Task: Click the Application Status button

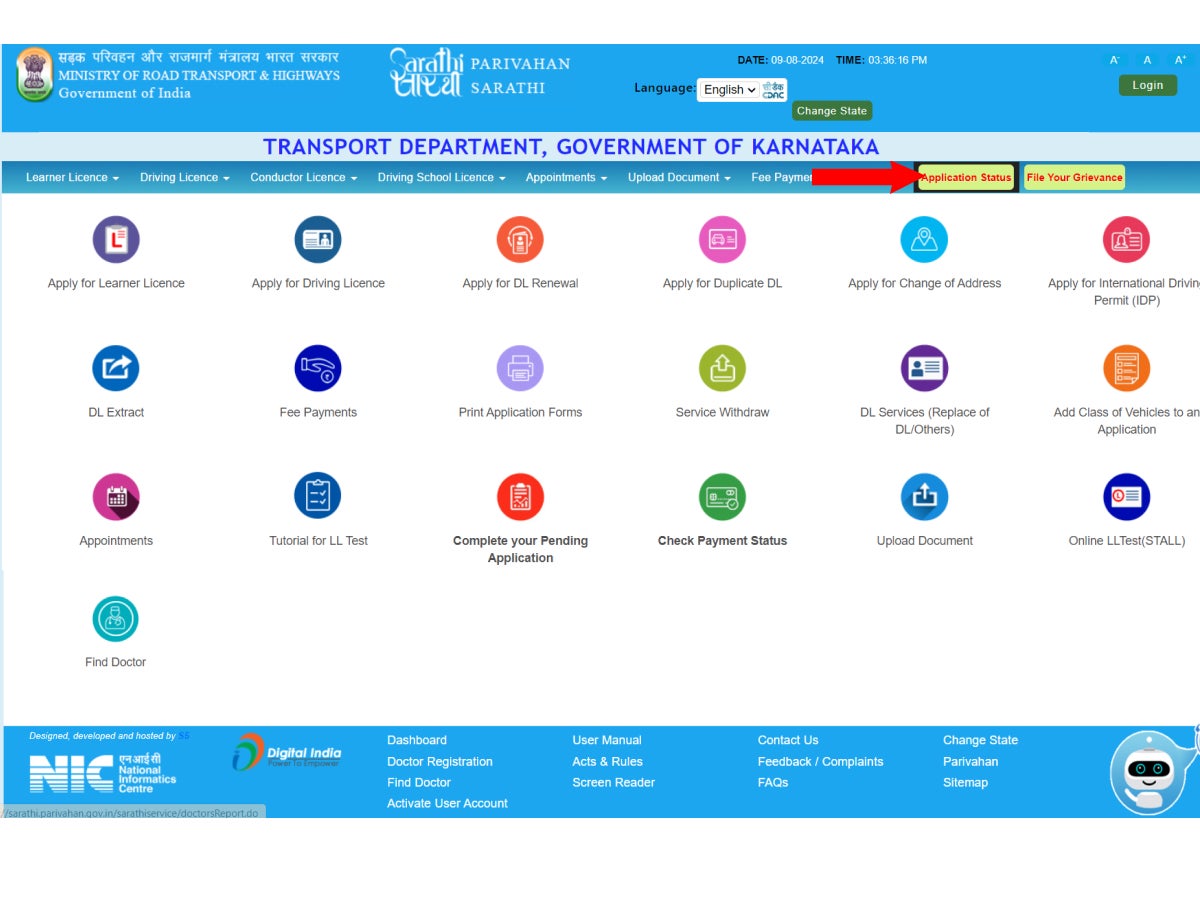Action: [x=964, y=177]
